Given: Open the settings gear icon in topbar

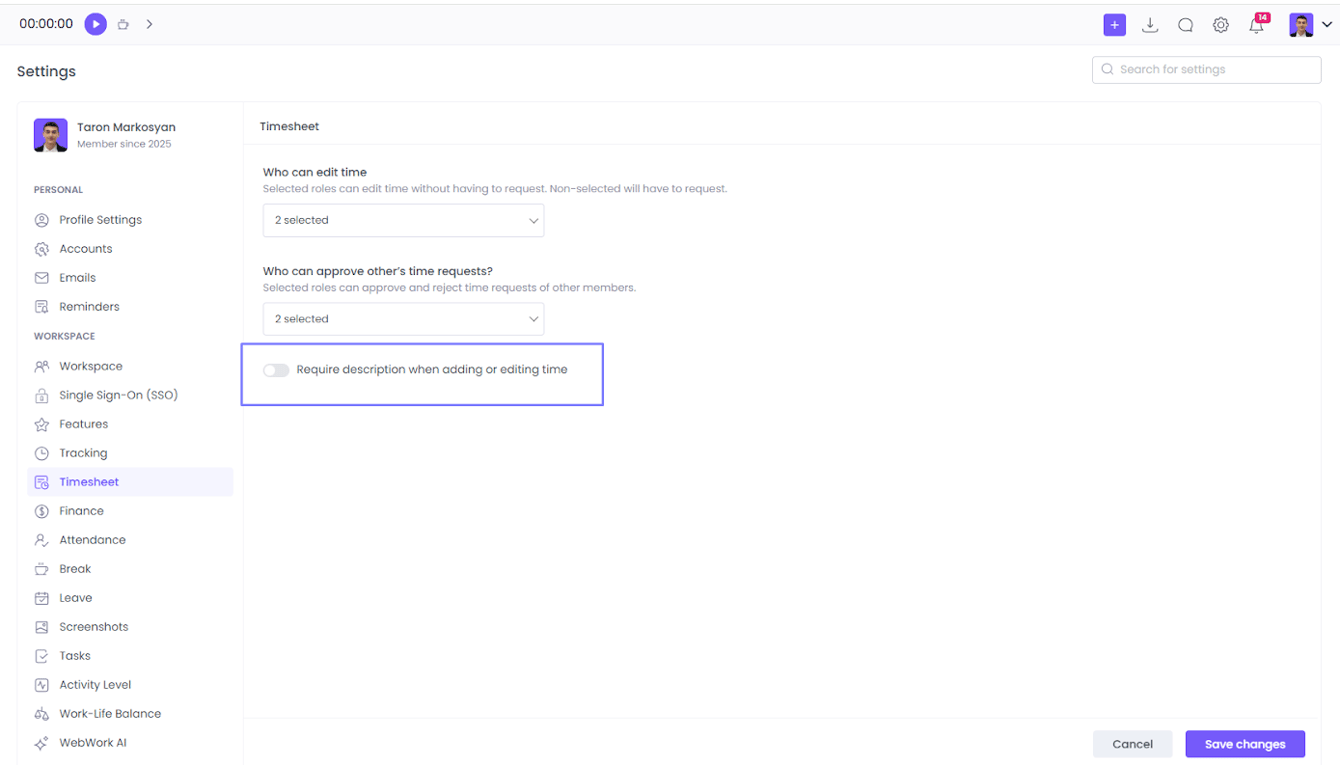Looking at the screenshot, I should (x=1220, y=24).
